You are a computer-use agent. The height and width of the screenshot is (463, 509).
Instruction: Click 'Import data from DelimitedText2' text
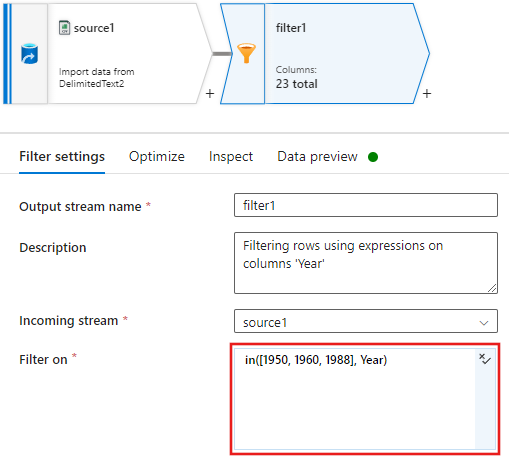tap(97, 78)
